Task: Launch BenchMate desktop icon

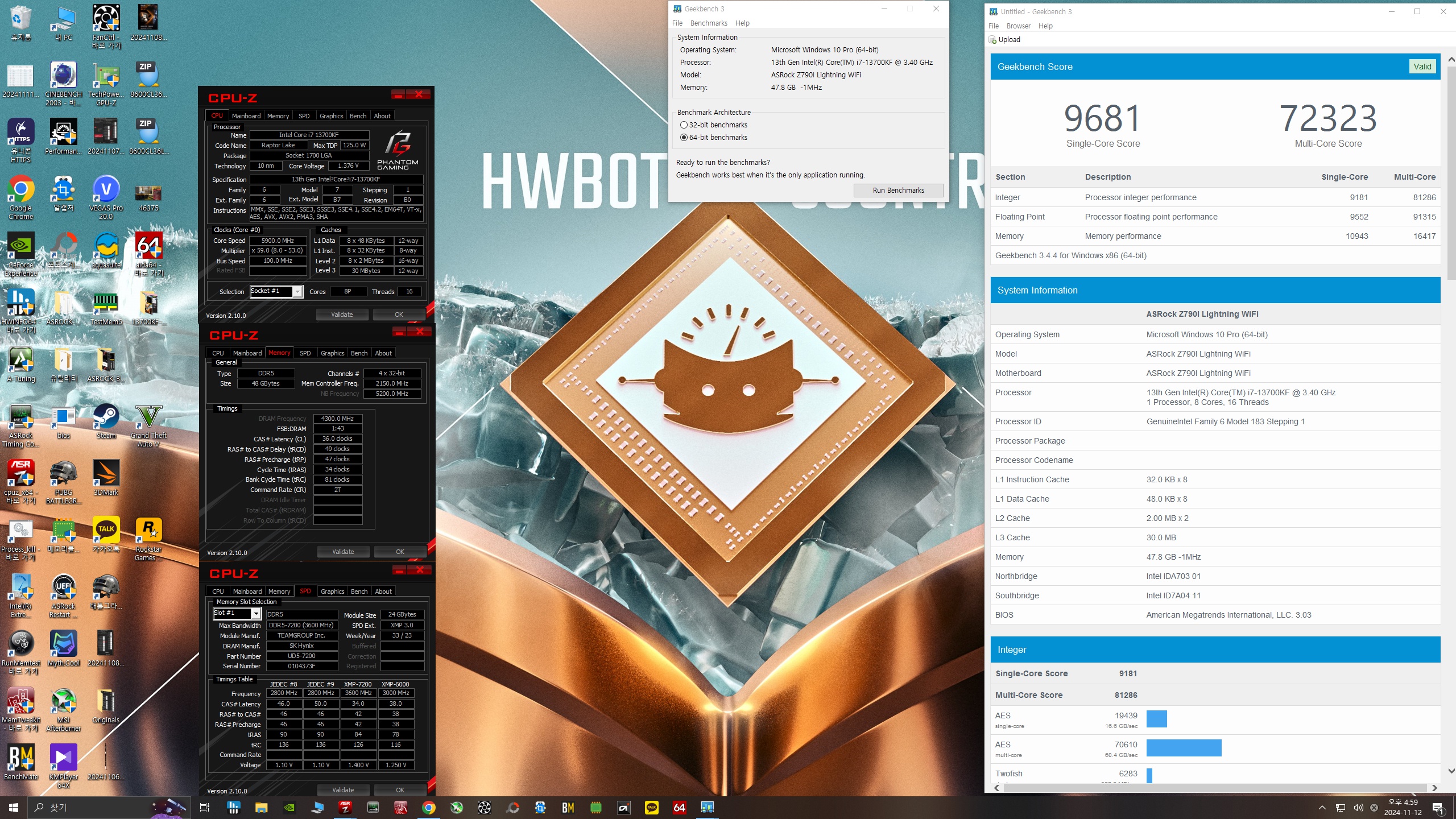Action: tap(20, 762)
